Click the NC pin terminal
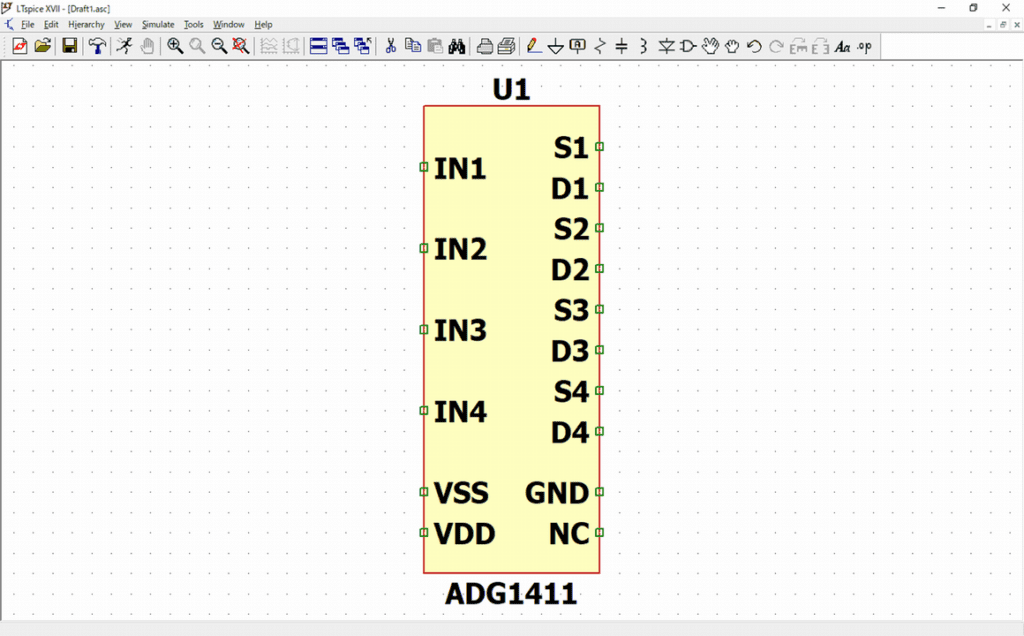This screenshot has height=636, width=1024. coord(600,533)
